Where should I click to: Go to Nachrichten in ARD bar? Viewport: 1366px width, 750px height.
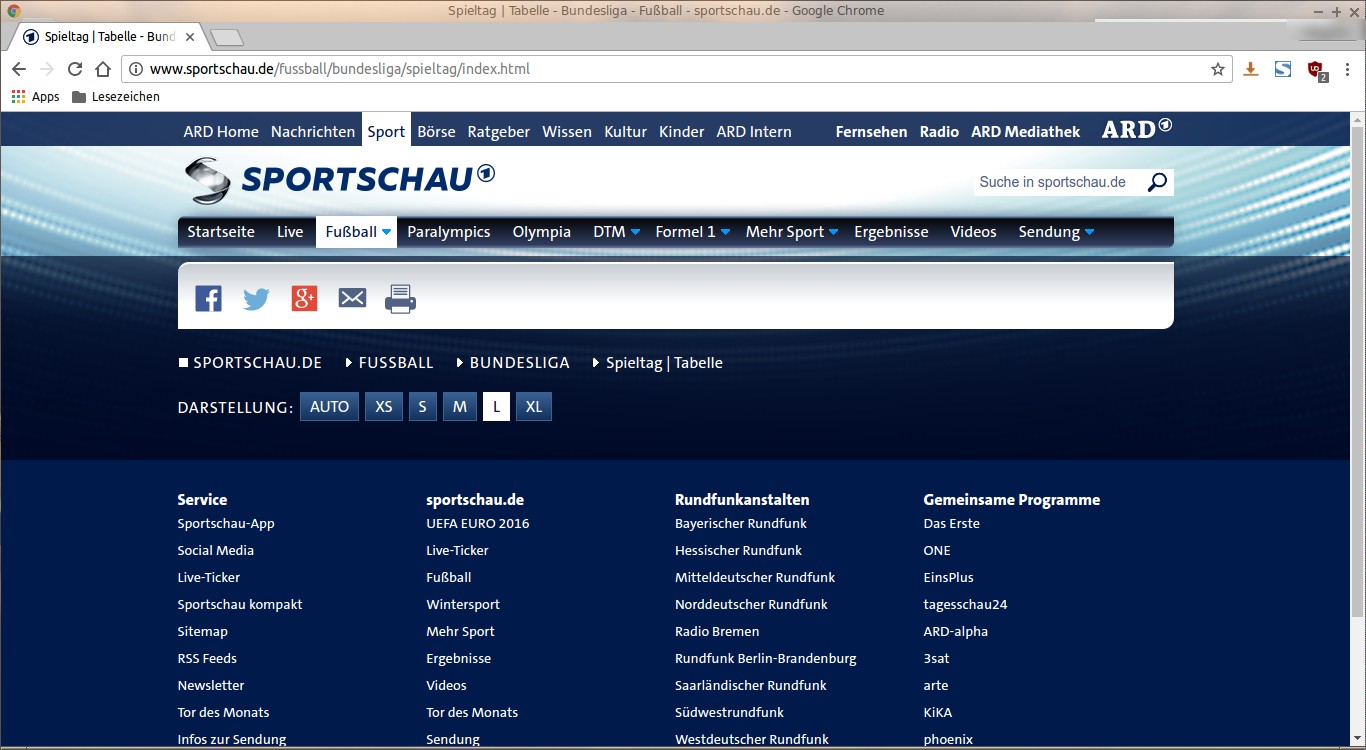click(312, 132)
